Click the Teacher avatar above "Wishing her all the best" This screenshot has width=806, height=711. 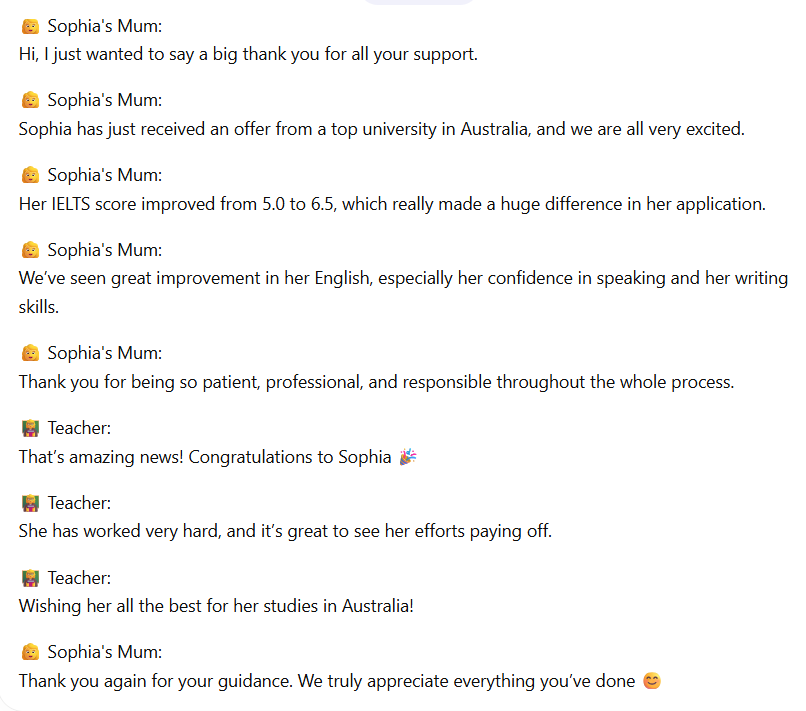tap(30, 578)
